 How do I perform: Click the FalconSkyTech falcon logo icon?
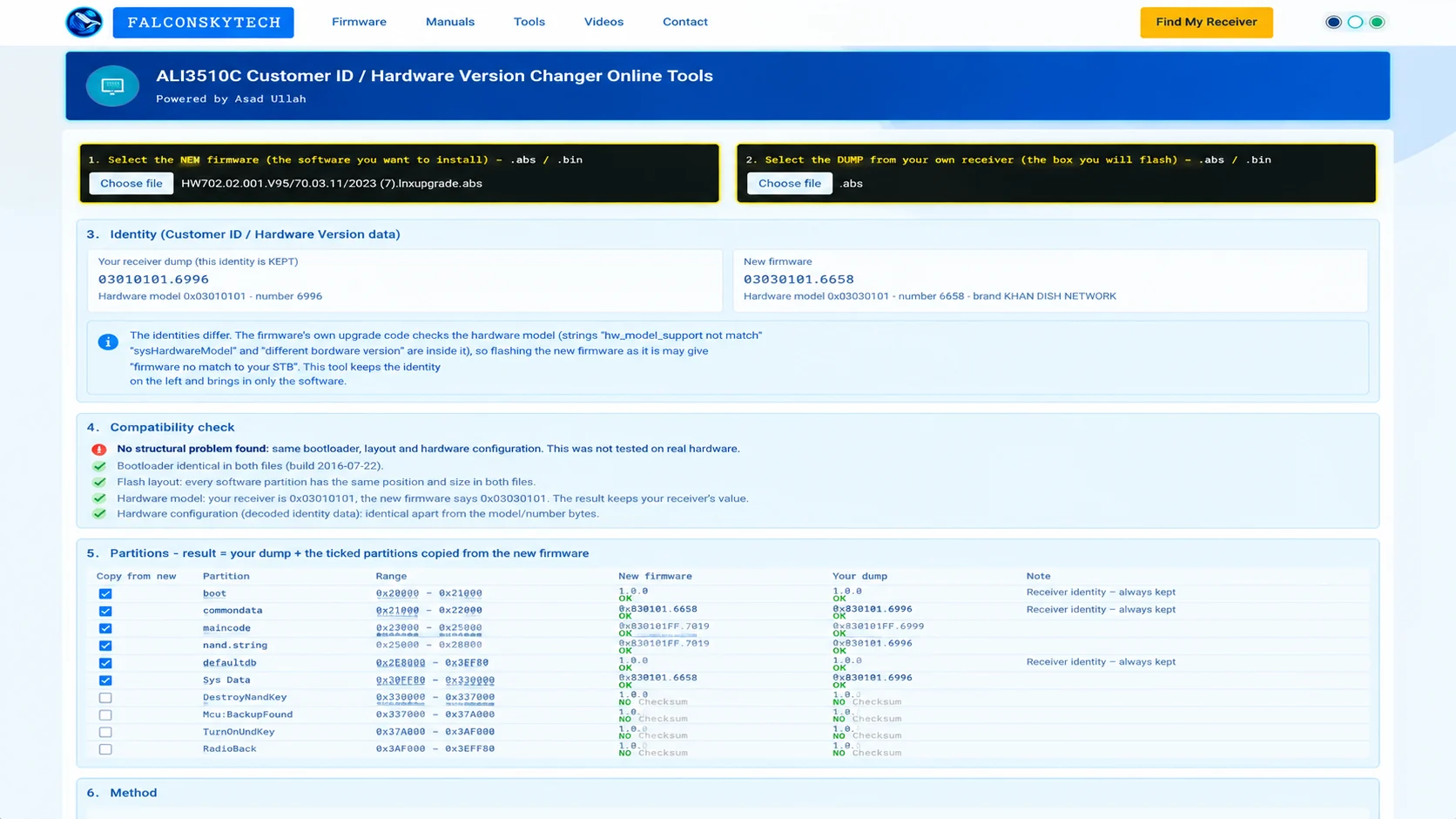[84, 22]
